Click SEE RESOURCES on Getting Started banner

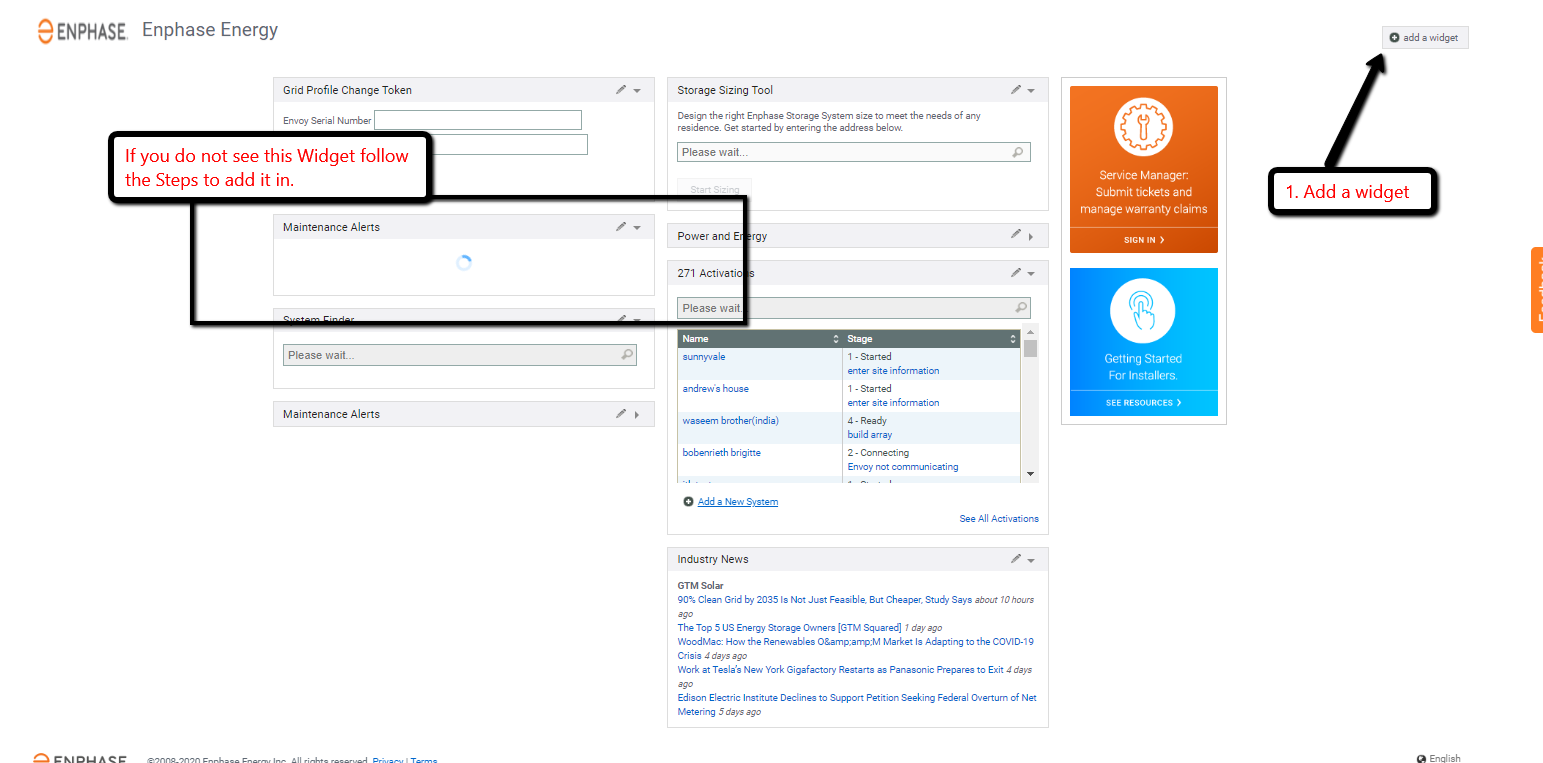click(x=1144, y=403)
